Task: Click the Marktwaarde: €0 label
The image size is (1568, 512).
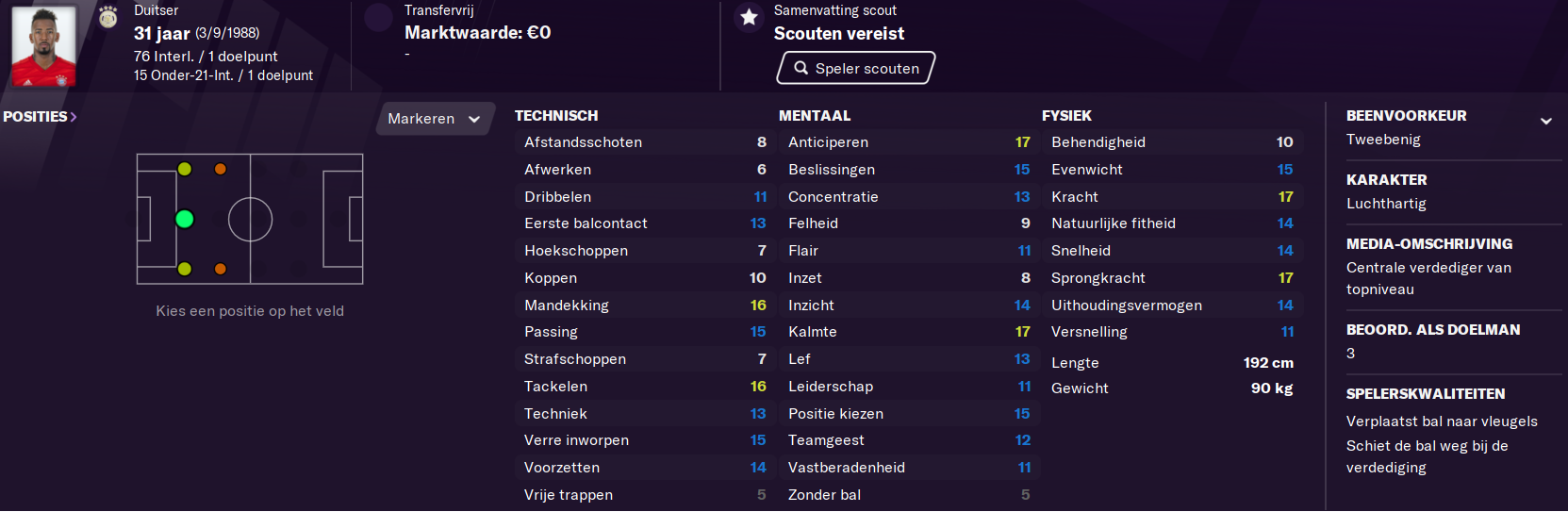Action: (x=477, y=32)
